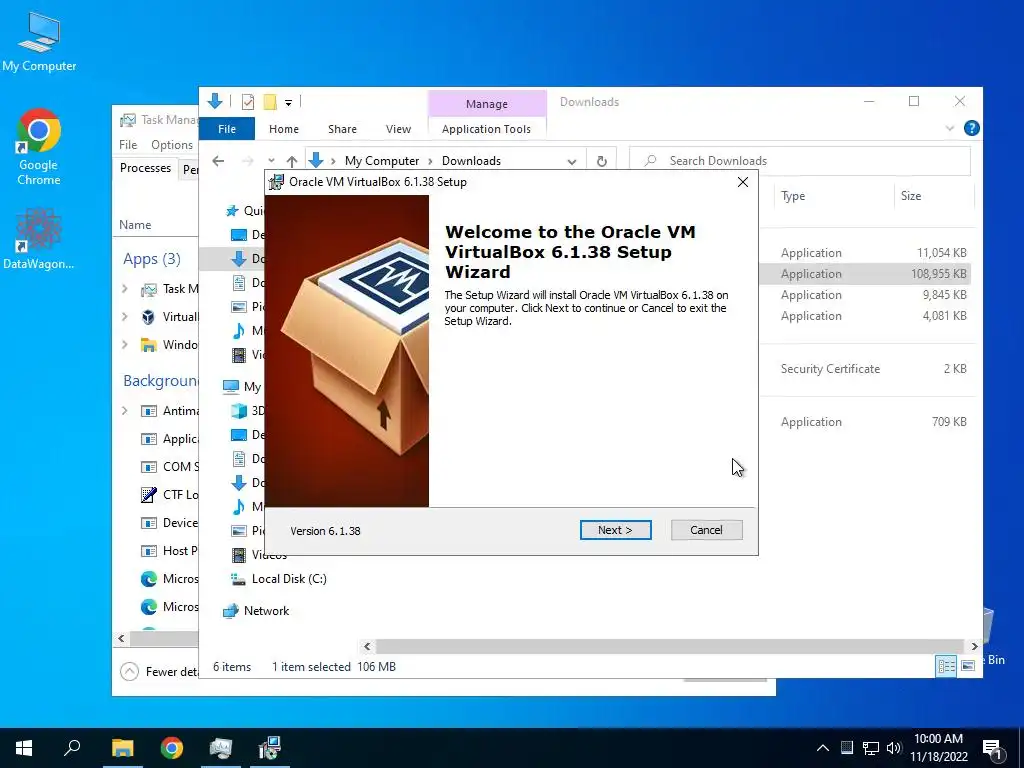Click the Quick access star icon
The width and height of the screenshot is (1024, 768).
click(232, 210)
